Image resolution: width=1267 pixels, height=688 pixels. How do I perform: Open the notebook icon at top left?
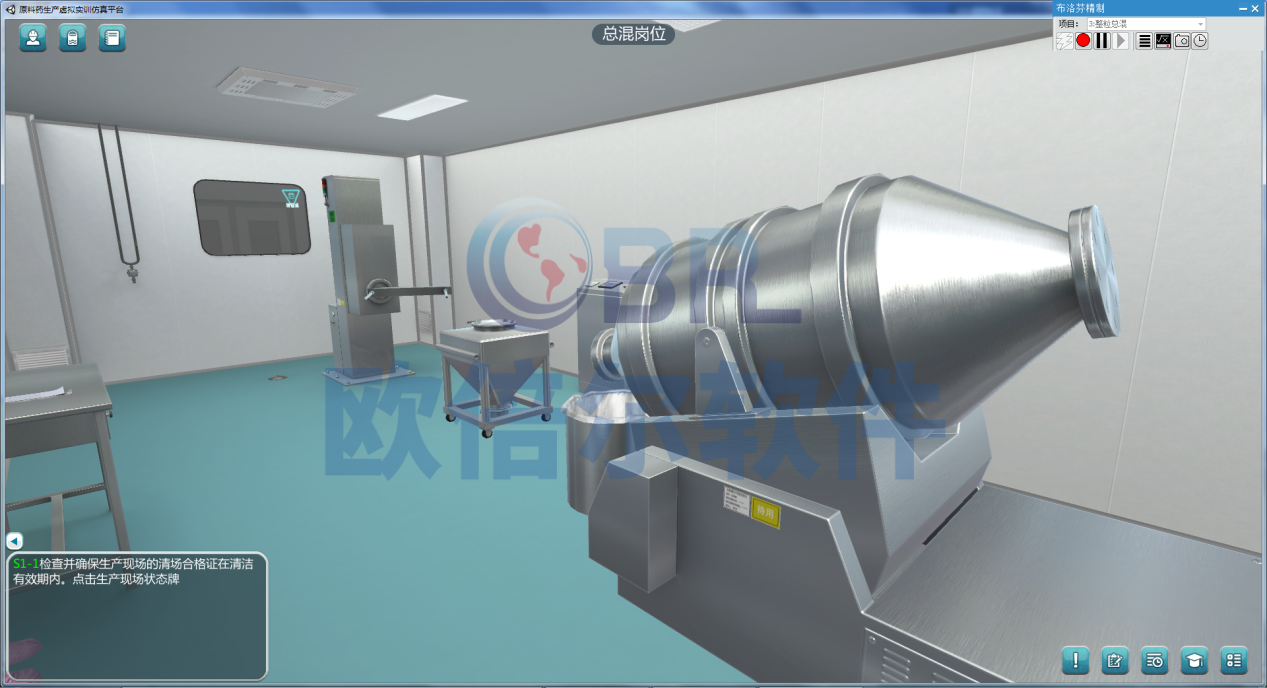pos(112,39)
